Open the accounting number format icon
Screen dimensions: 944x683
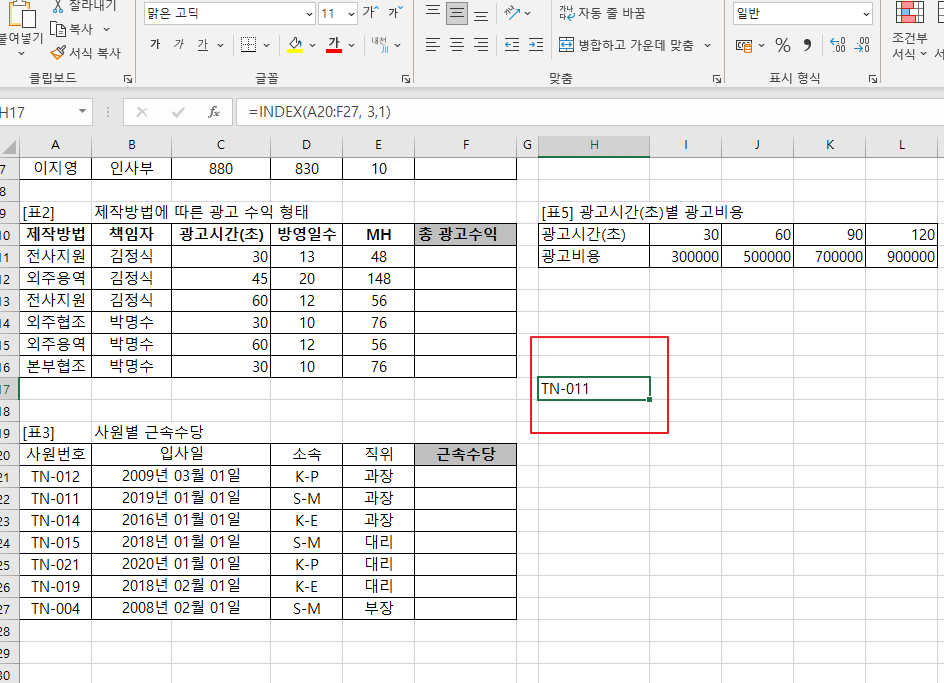click(x=744, y=45)
